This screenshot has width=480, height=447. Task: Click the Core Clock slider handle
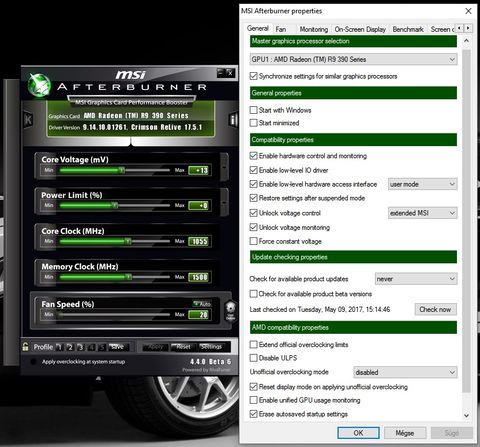(128, 241)
